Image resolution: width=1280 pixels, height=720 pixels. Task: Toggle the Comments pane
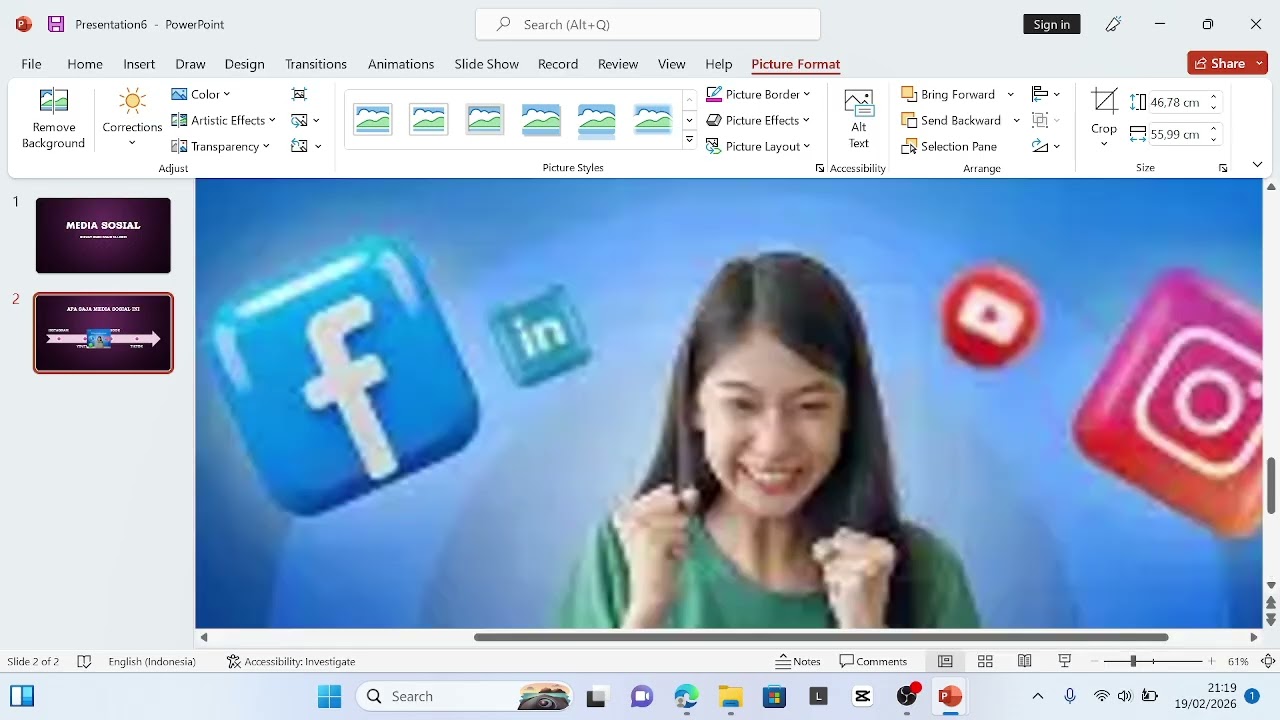click(x=873, y=661)
